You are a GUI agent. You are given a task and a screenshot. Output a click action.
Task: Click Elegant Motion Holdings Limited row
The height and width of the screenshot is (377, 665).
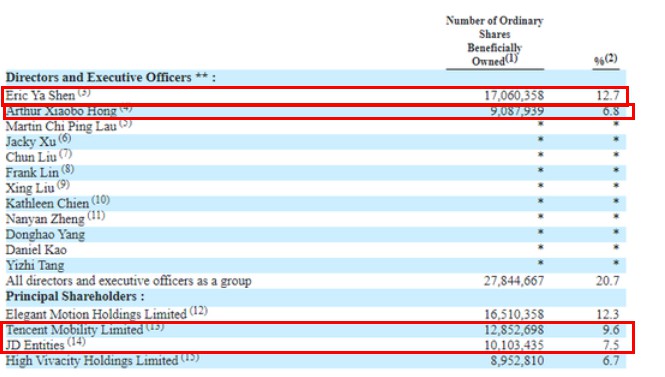coord(316,314)
